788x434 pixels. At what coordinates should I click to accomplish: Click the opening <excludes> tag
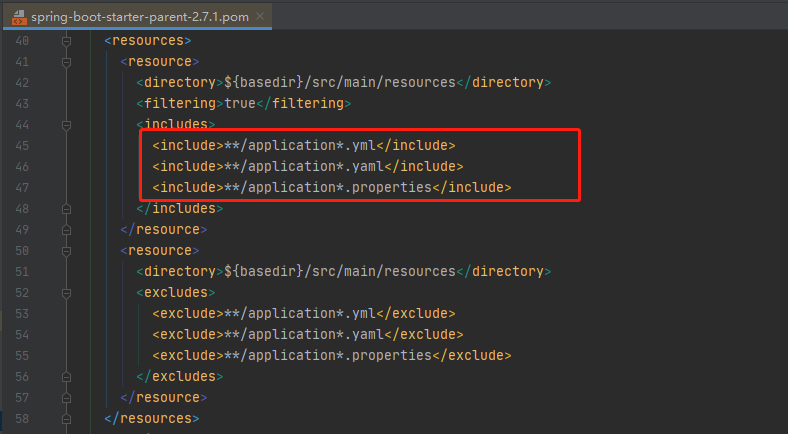tap(176, 292)
